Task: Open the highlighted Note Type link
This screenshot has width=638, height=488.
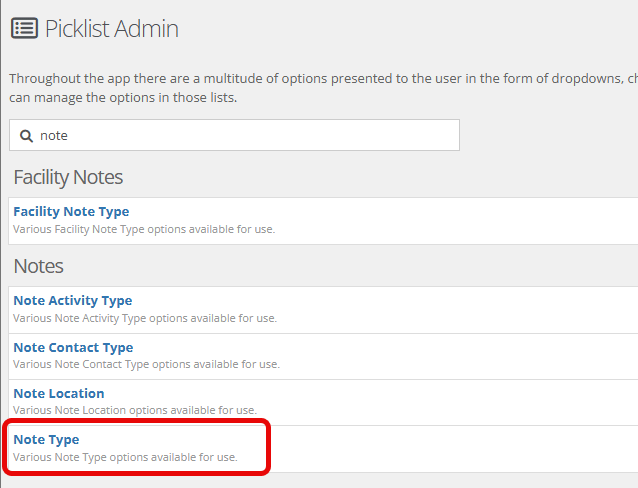Action: click(46, 439)
